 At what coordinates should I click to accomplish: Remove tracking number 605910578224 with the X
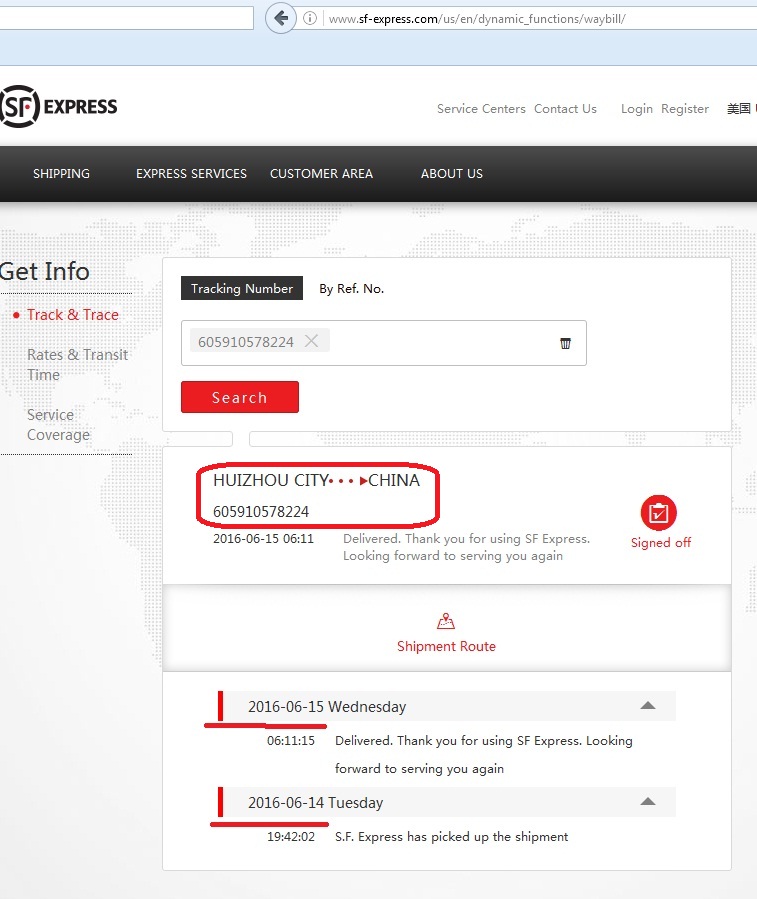coord(311,341)
